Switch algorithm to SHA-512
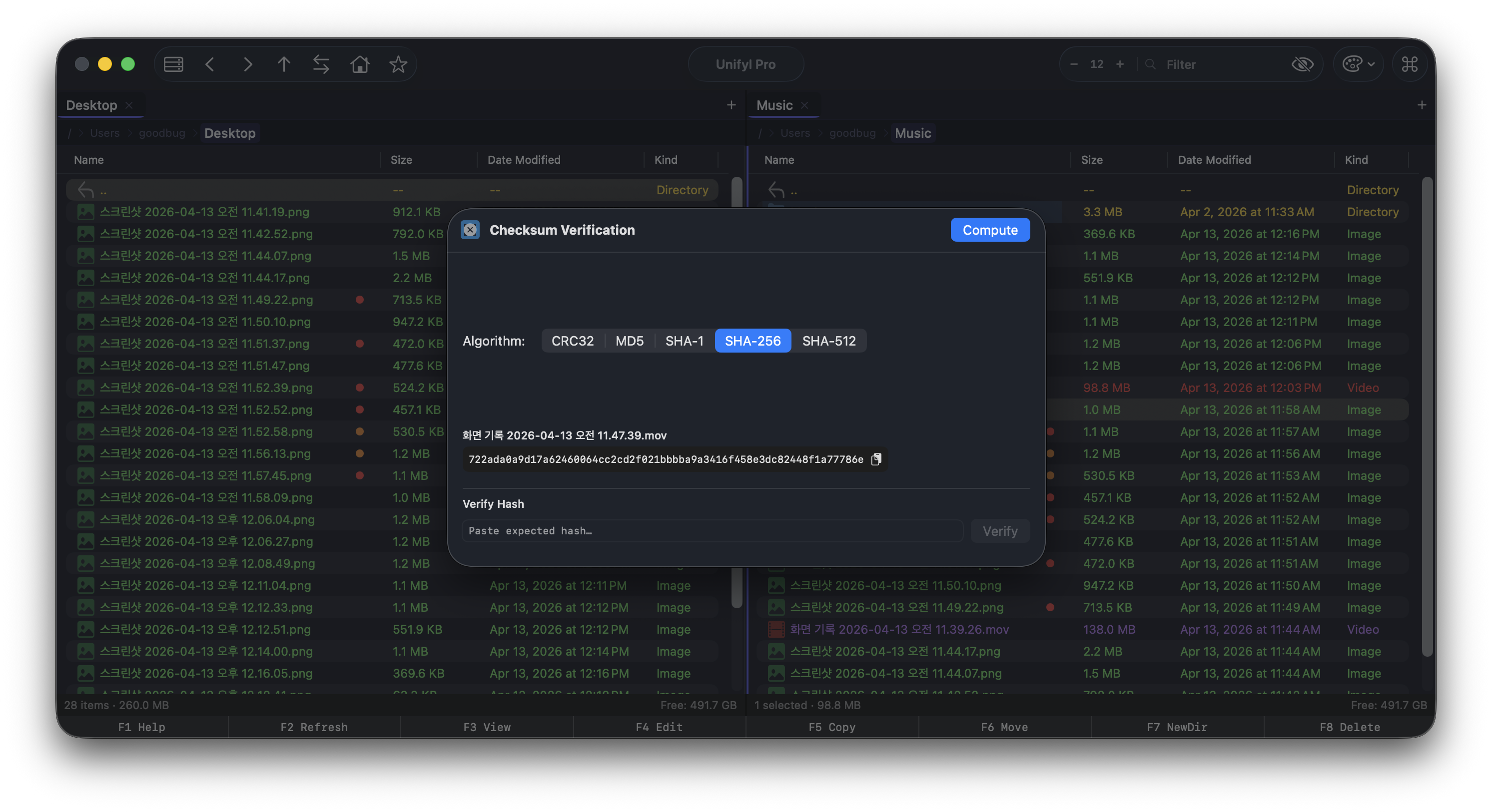The image size is (1492, 812). coord(828,341)
